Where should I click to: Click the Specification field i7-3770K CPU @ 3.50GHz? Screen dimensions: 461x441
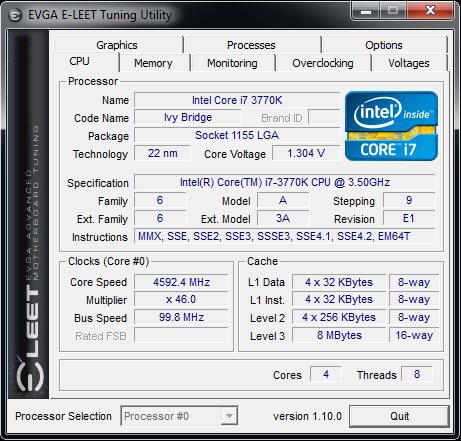pyautogui.click(x=285, y=182)
